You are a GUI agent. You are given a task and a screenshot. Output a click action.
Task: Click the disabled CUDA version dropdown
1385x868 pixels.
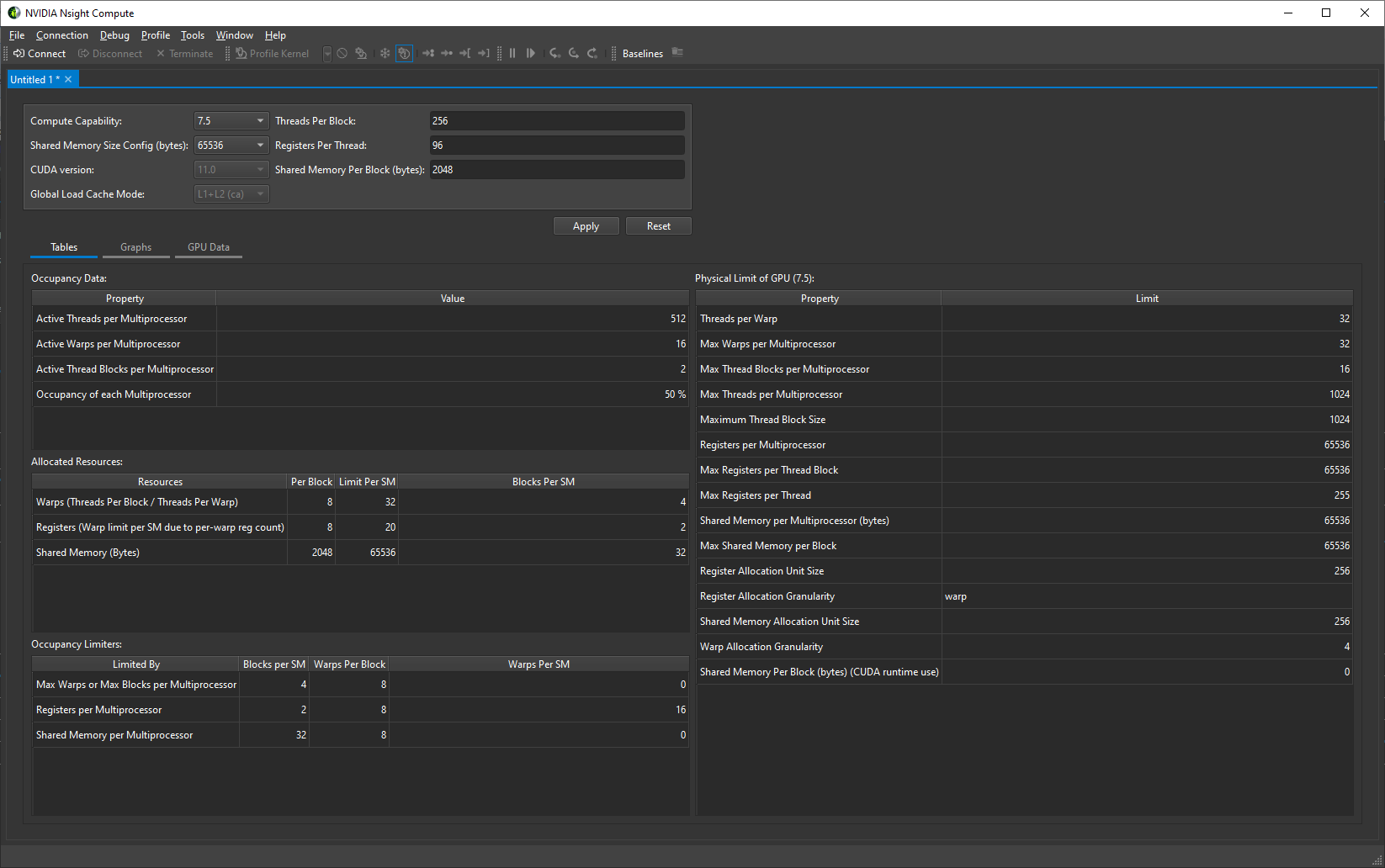click(x=231, y=170)
